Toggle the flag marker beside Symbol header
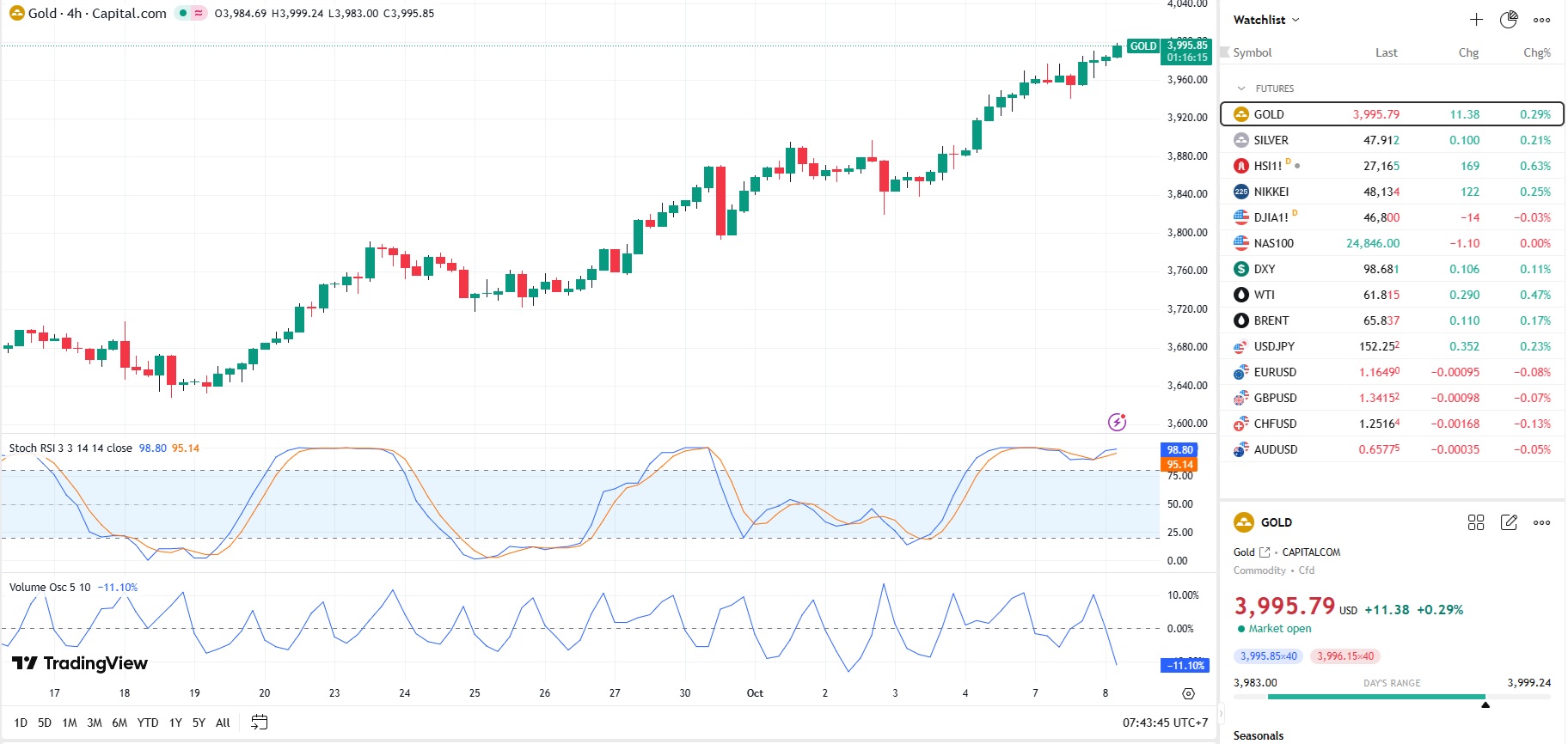 (1225, 52)
